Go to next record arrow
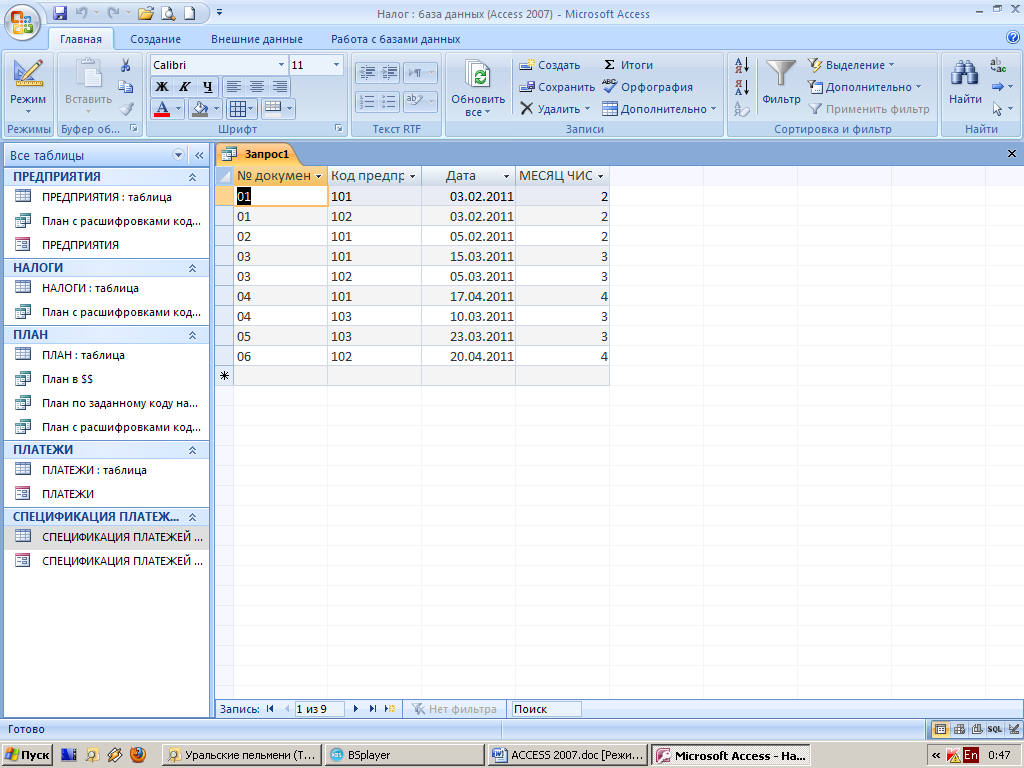Viewport: 1024px width, 768px height. click(x=356, y=709)
